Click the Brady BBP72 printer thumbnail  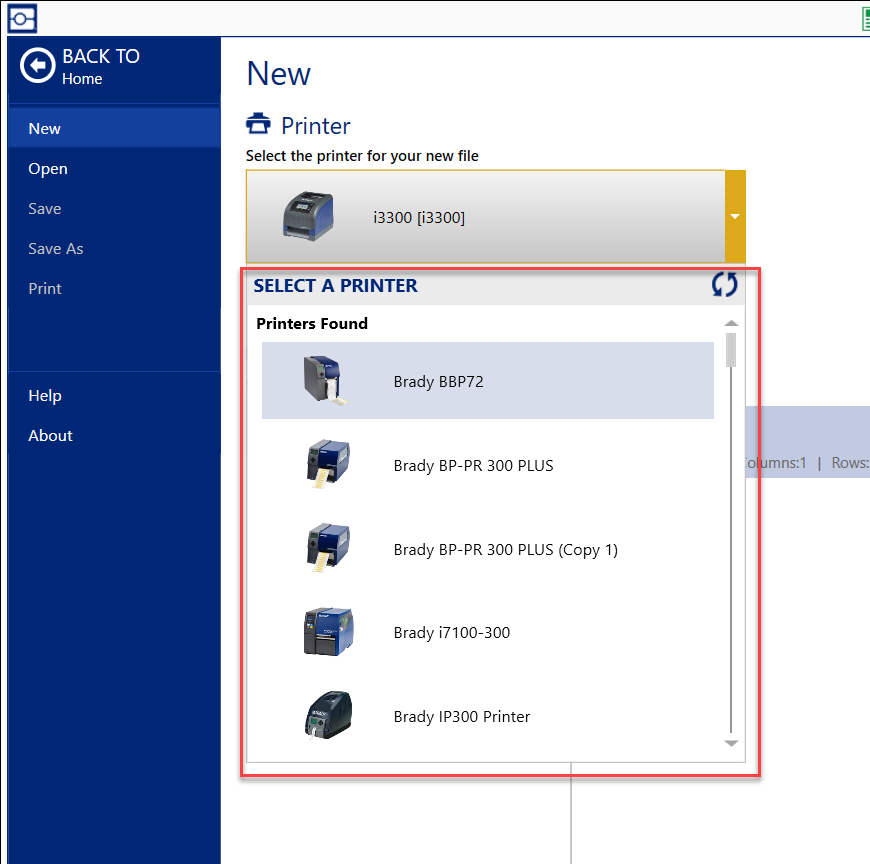pos(324,381)
